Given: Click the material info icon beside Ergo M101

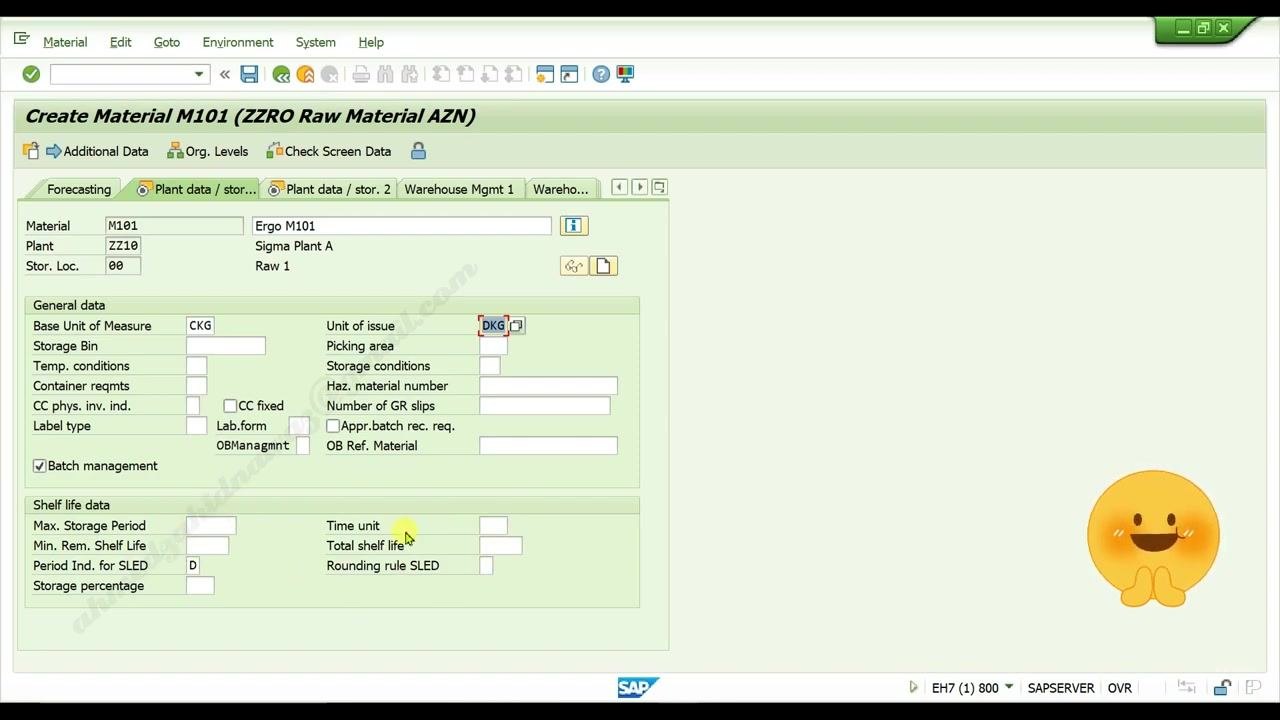Looking at the screenshot, I should click(x=573, y=226).
